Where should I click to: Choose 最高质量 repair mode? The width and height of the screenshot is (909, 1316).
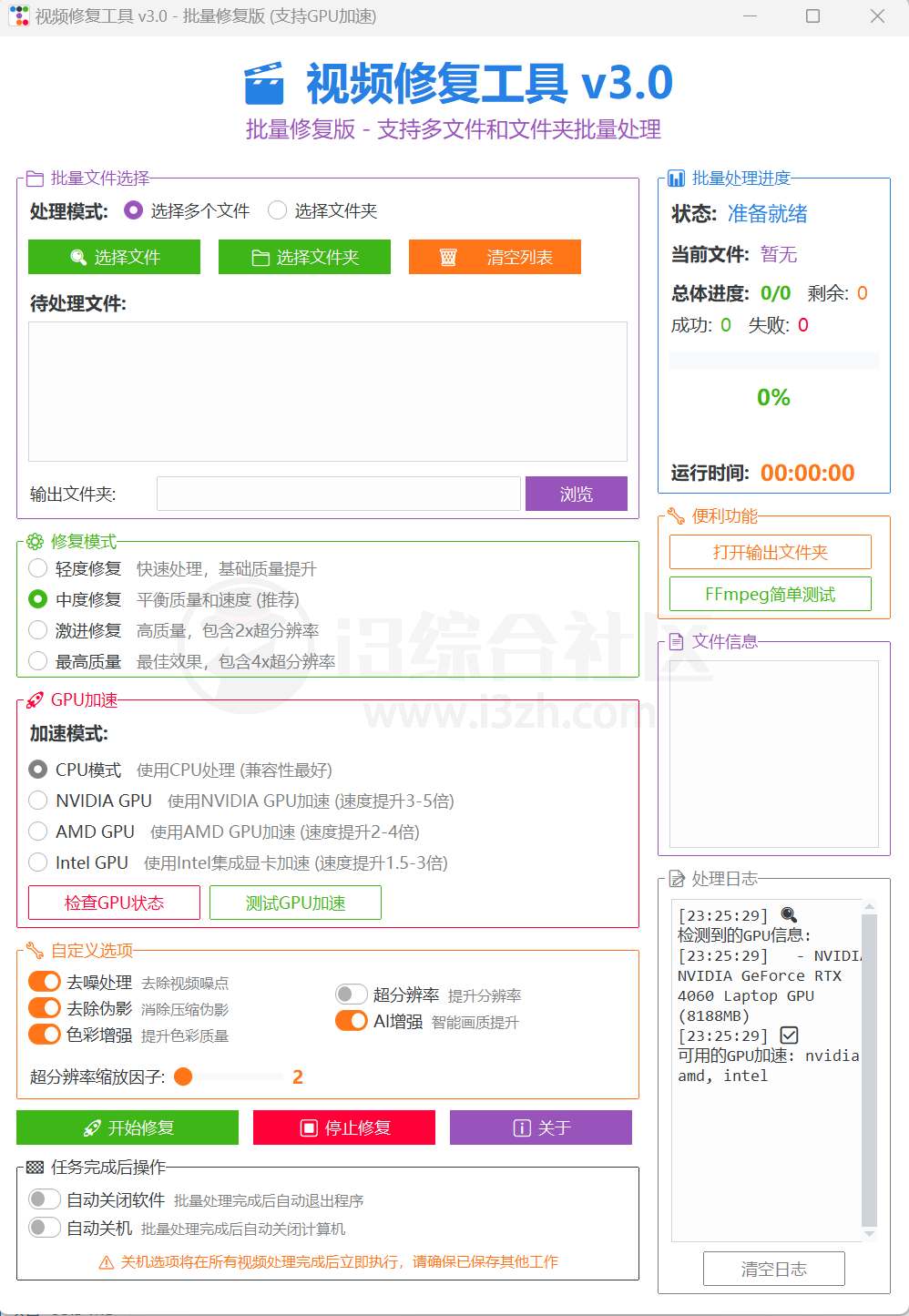[38, 661]
